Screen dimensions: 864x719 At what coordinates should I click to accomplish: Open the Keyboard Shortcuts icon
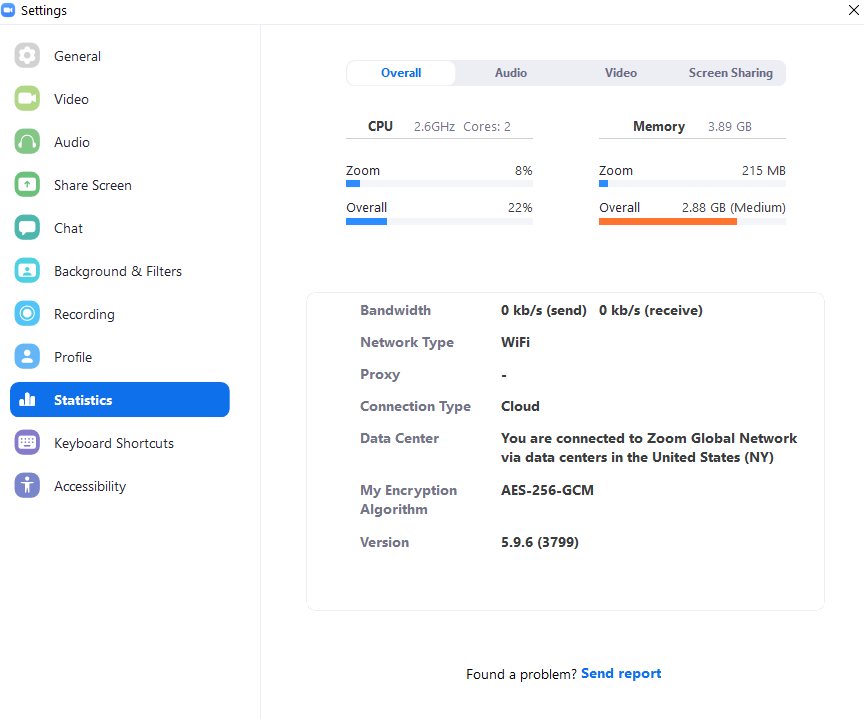(x=27, y=443)
